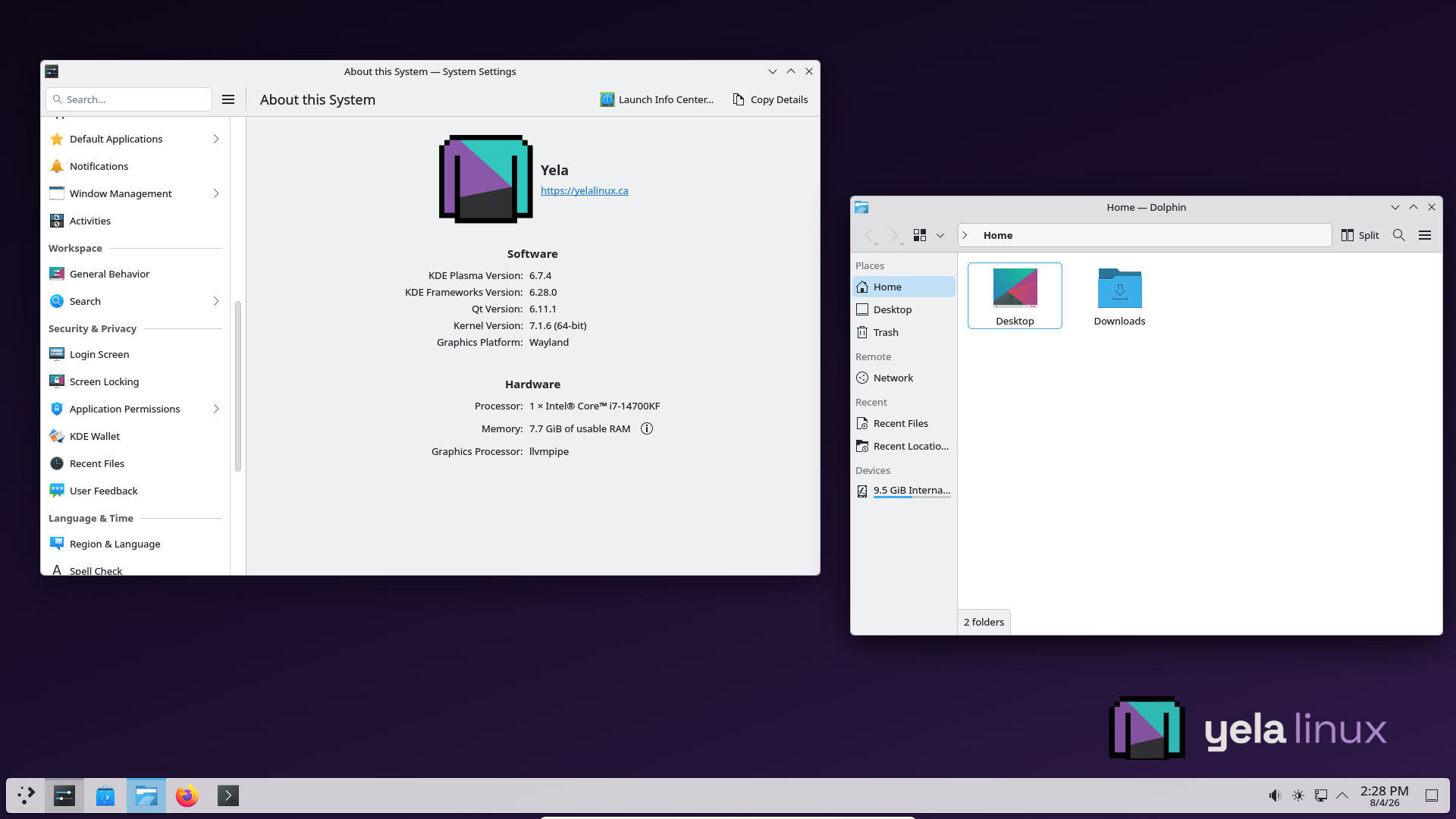Screen dimensions: 1456x819
Task: Open the clock calendar at 2:28 PM
Action: coord(1385,795)
